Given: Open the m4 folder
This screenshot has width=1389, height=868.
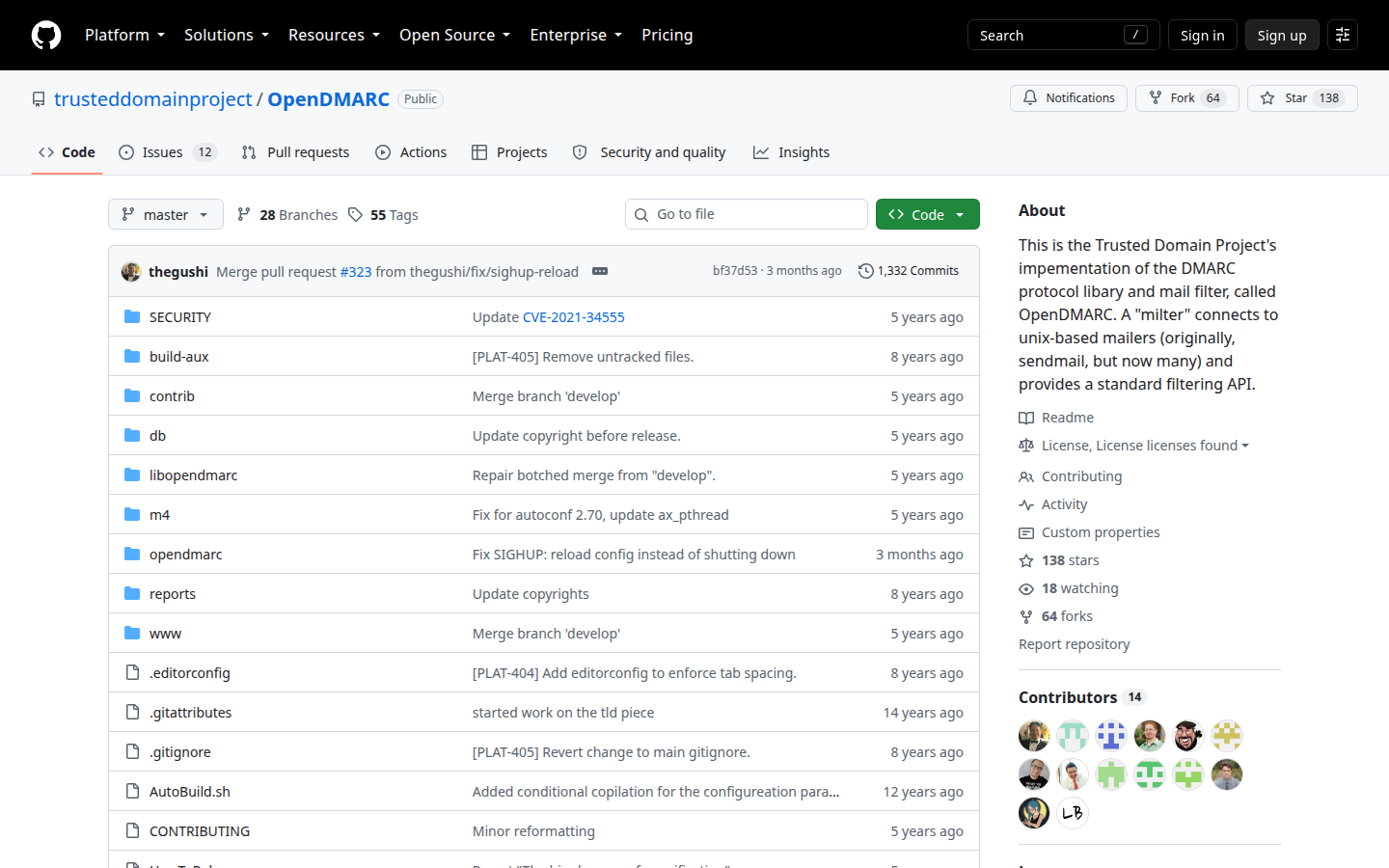Looking at the screenshot, I should point(160,515).
